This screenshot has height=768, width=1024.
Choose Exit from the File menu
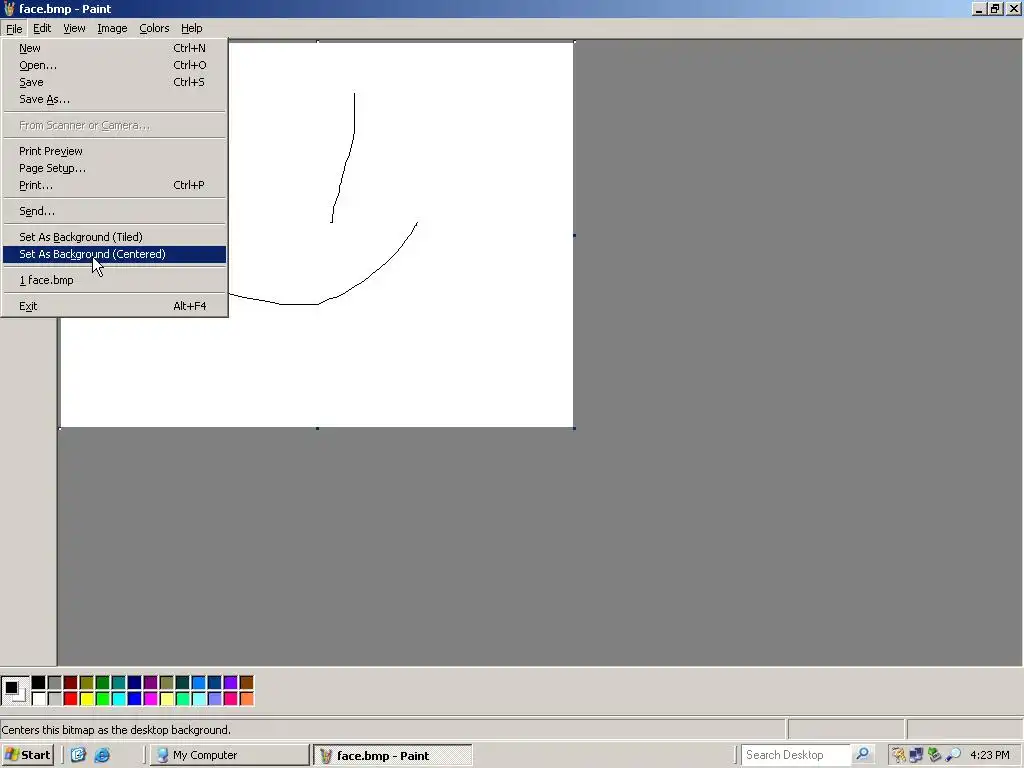click(114, 306)
